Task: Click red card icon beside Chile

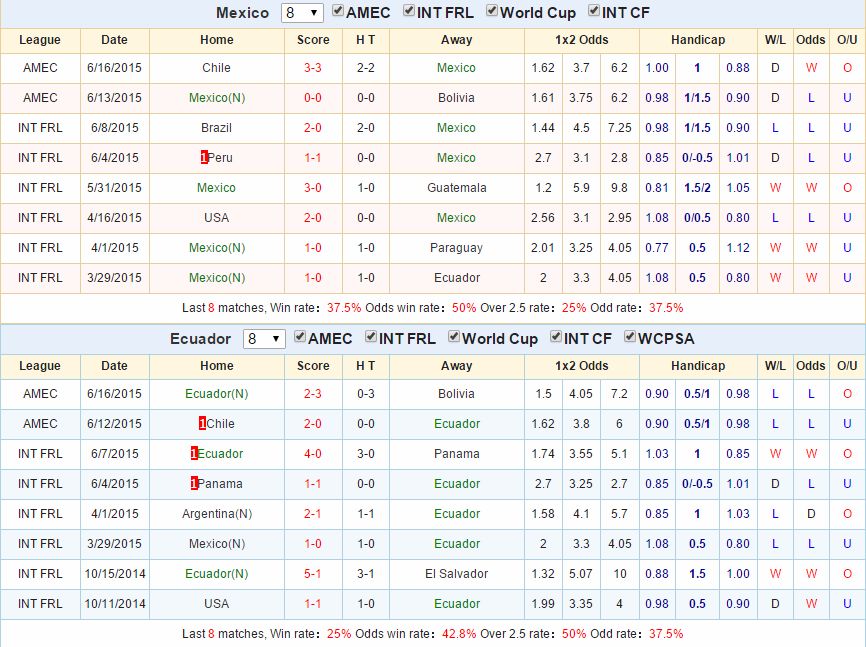Action: tap(202, 424)
